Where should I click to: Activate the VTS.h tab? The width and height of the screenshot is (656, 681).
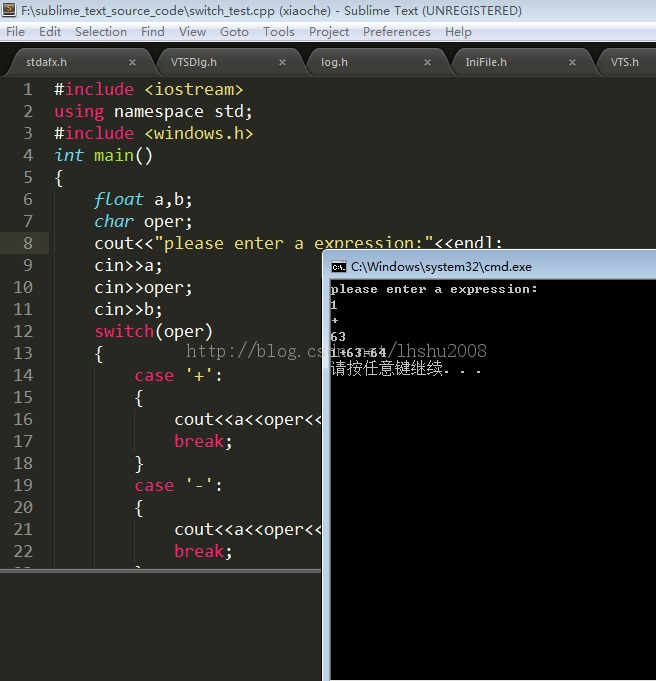(x=624, y=62)
